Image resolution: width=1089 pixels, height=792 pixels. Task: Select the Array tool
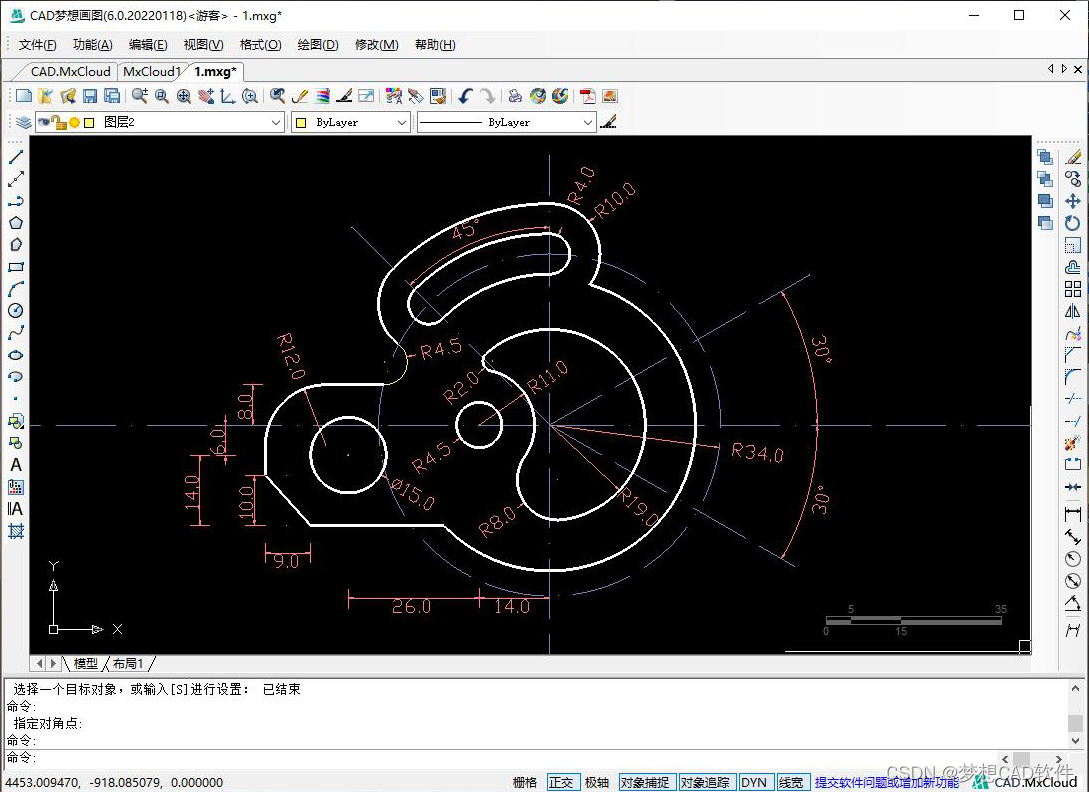pos(1073,289)
